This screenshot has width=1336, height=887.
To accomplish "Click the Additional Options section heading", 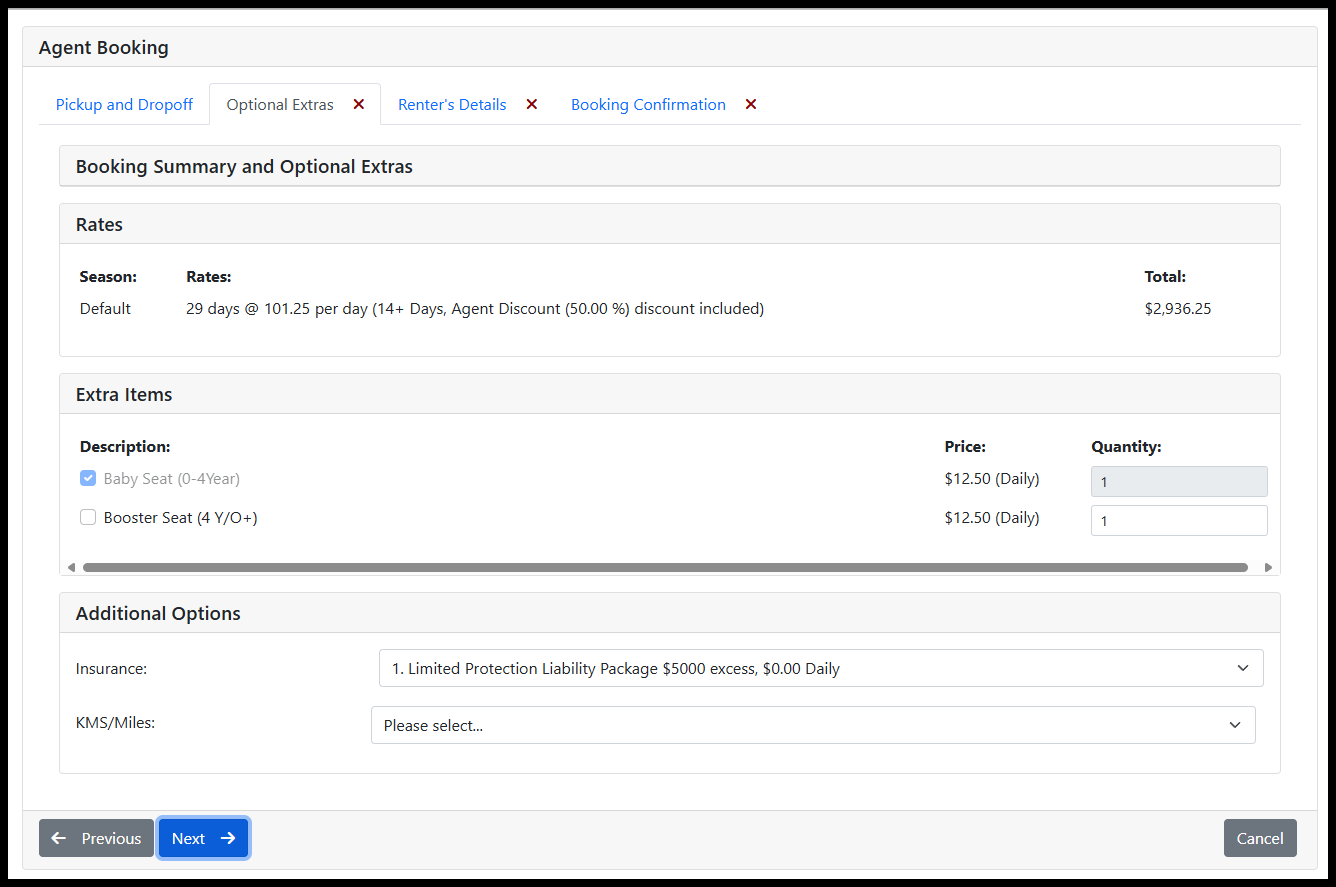I will tap(158, 613).
